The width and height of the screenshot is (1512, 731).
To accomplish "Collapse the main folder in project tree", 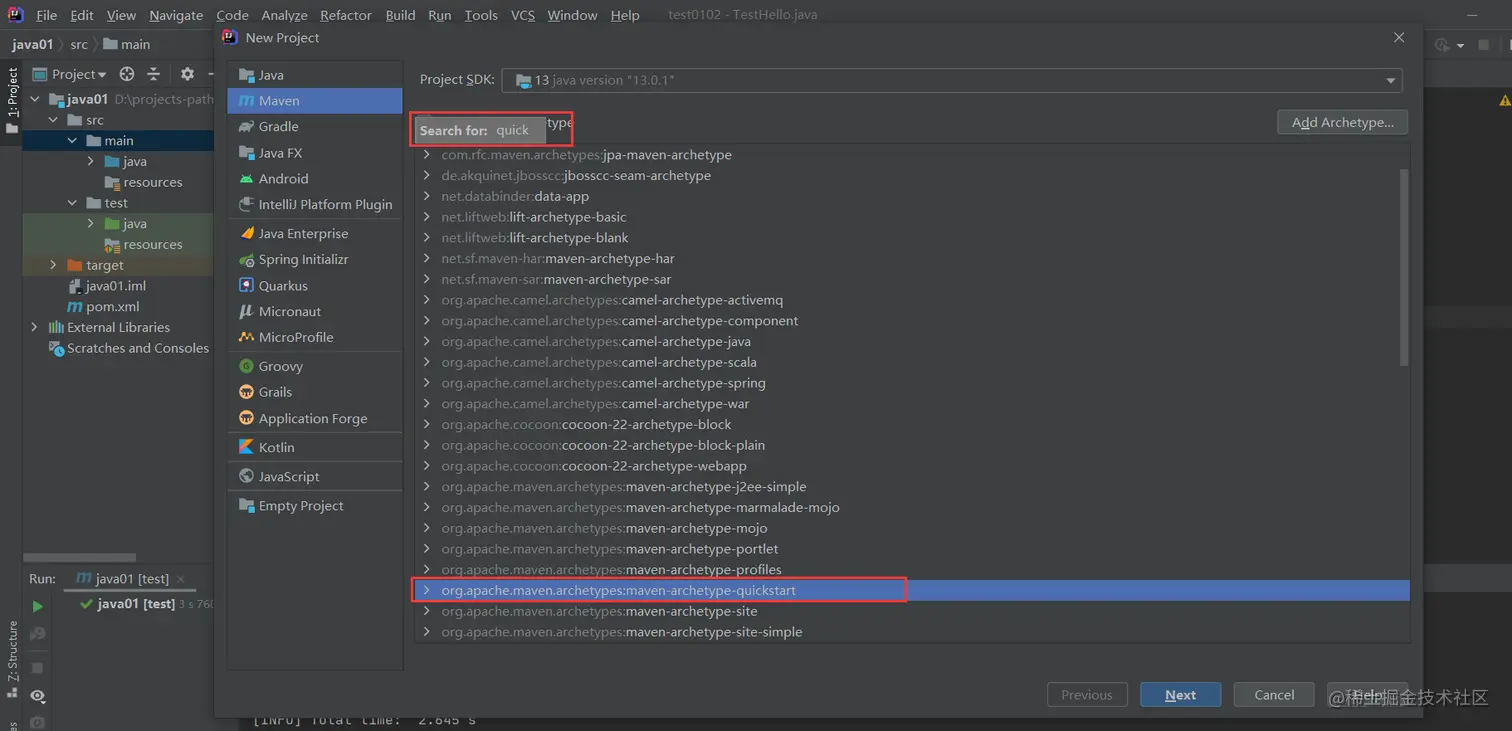I will tap(72, 141).
